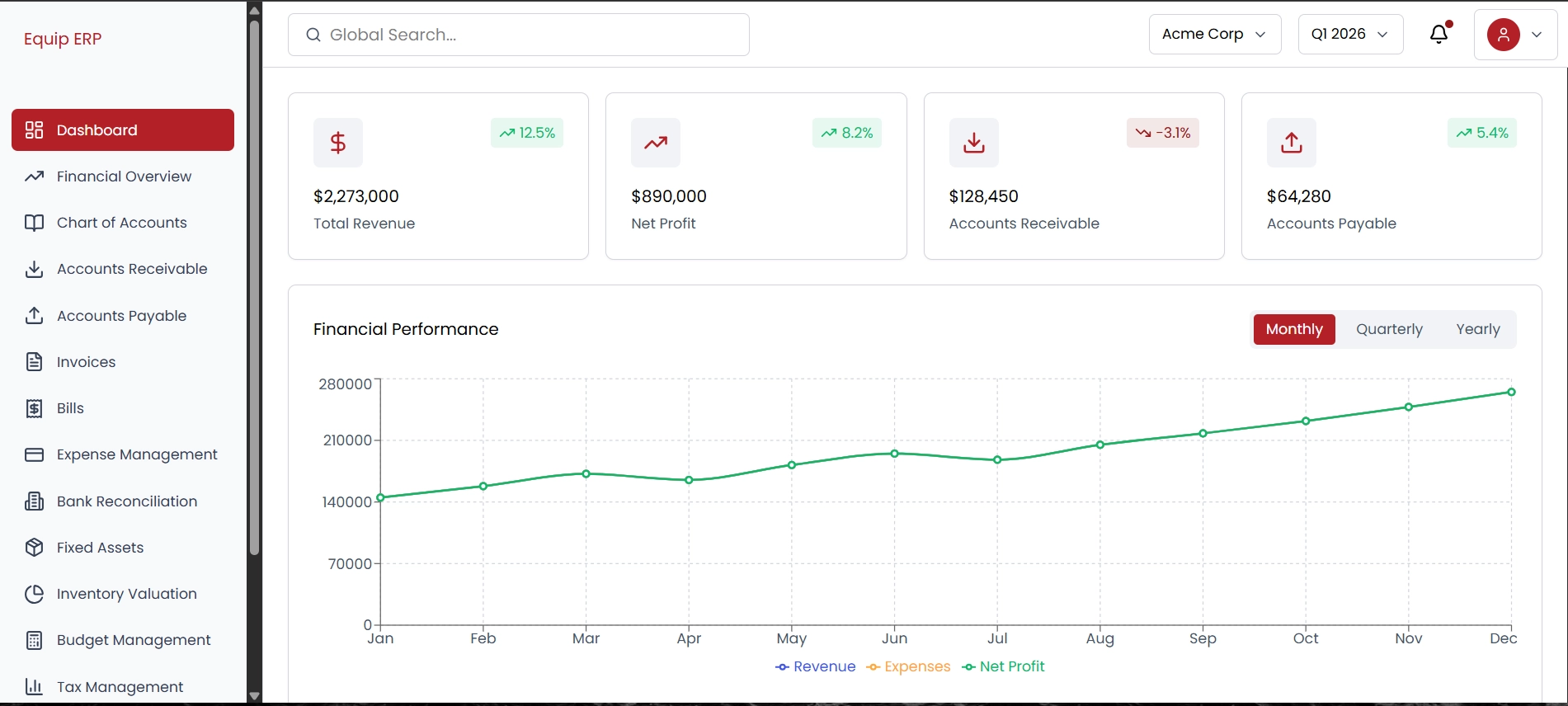1568x706 pixels.
Task: Switch chart to Quarterly view
Action: 1389,329
